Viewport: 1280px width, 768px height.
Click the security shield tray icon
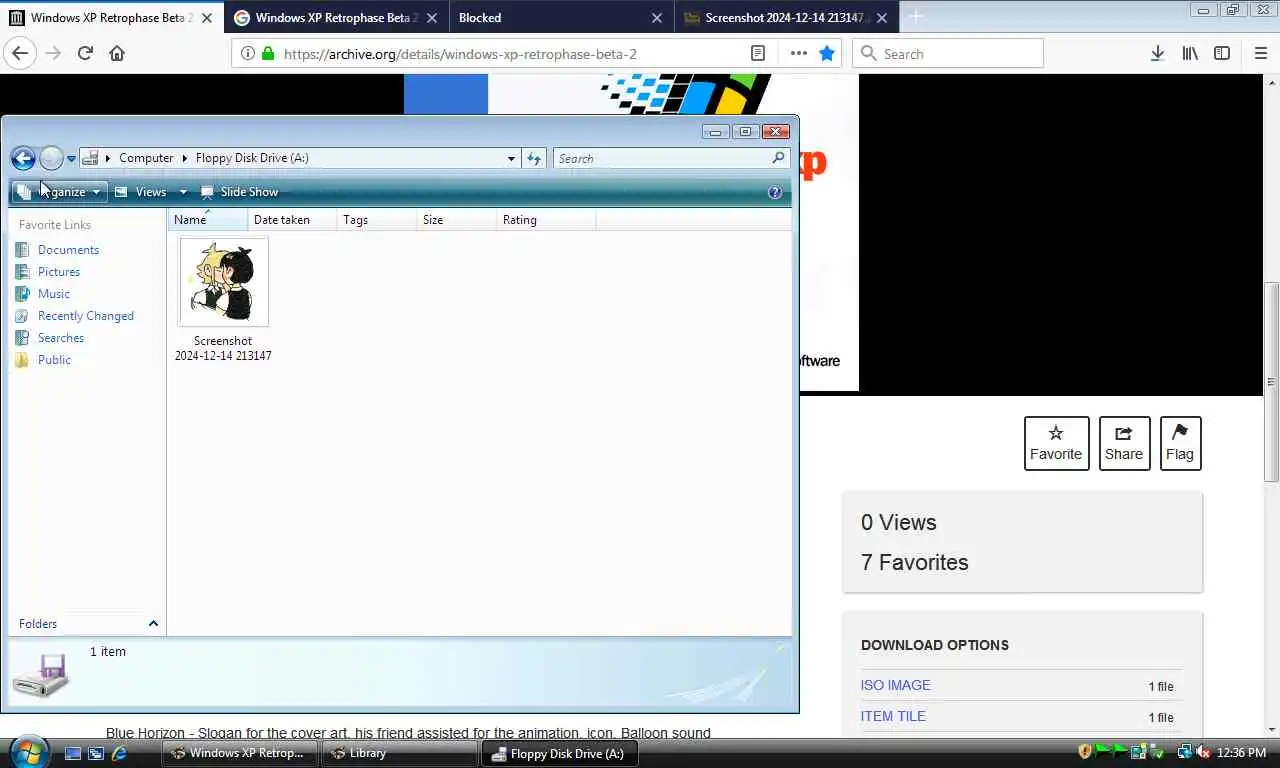tap(1085, 752)
